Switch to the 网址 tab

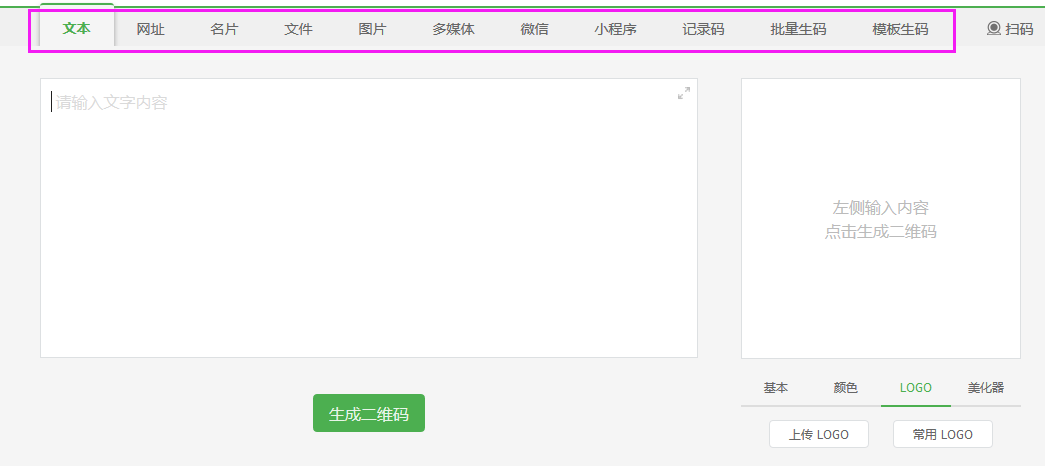click(151, 29)
